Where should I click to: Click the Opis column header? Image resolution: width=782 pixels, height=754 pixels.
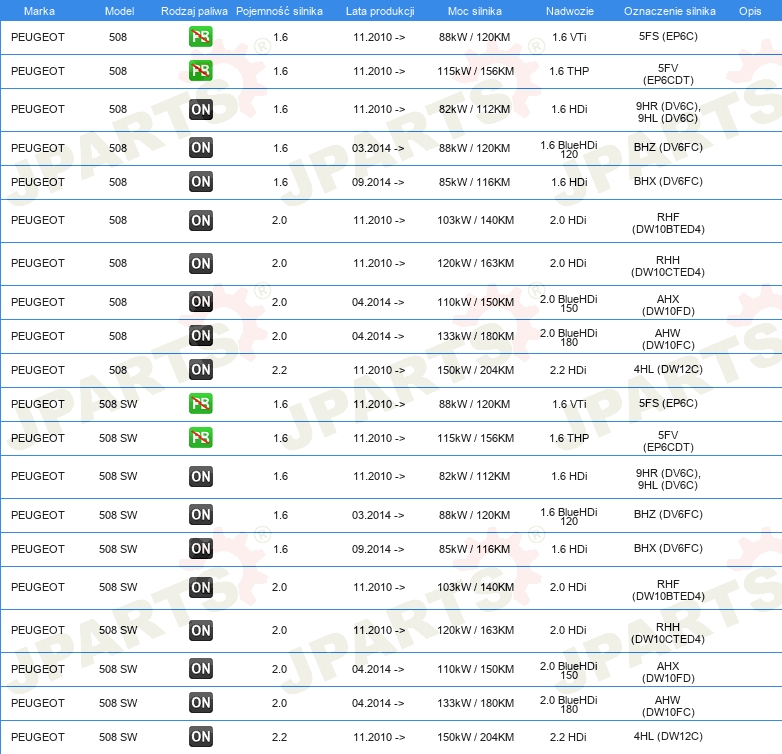(750, 11)
